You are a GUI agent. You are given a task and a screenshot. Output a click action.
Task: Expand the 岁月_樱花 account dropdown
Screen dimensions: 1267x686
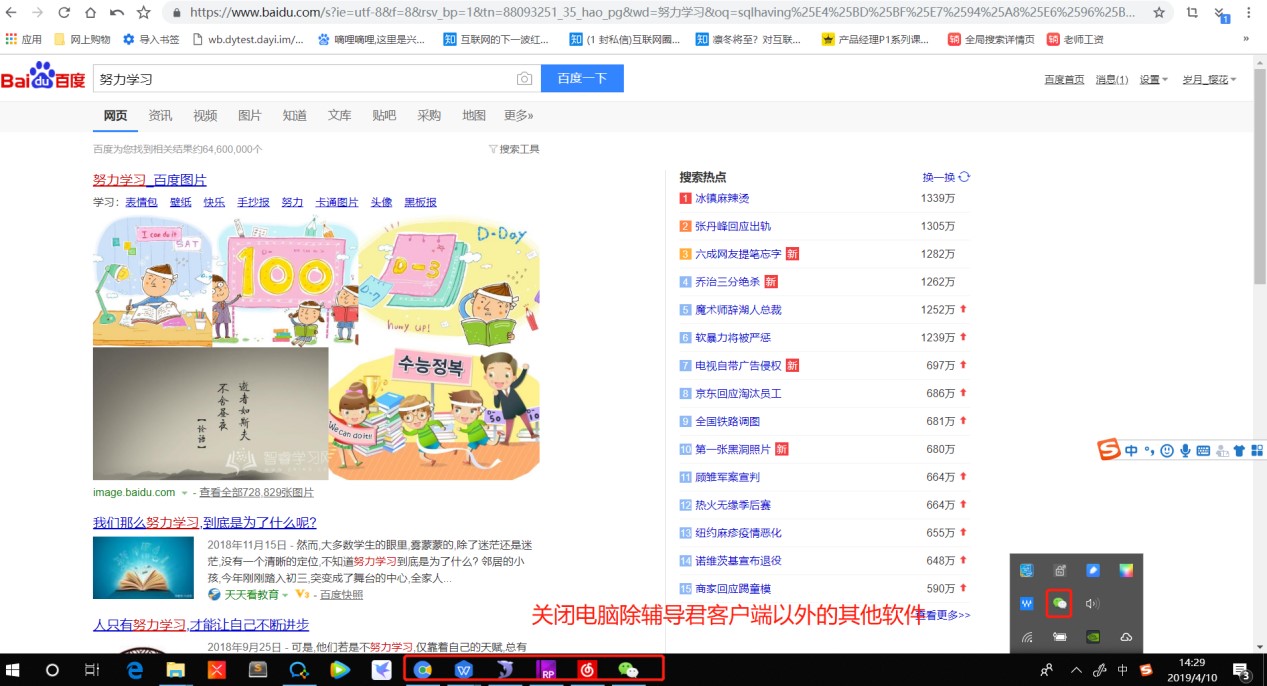click(1209, 80)
